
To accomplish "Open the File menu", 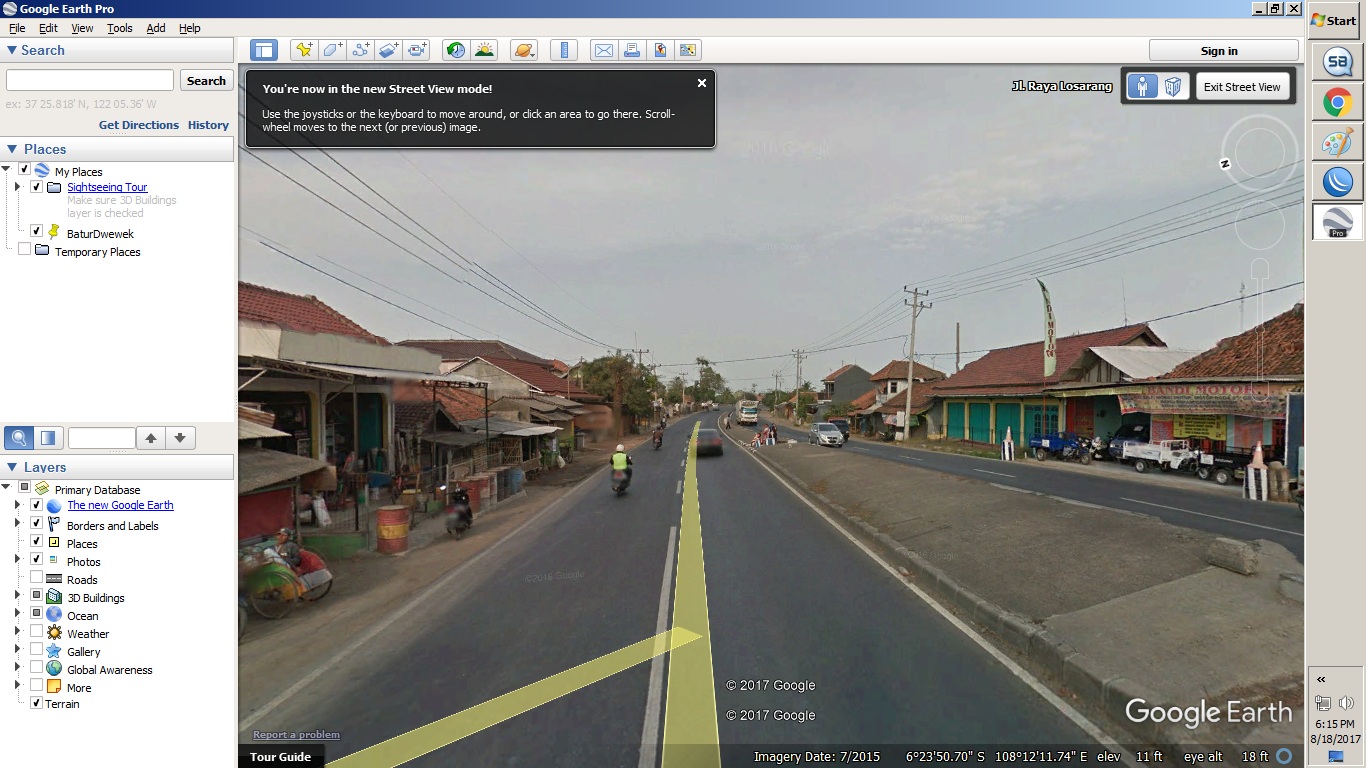I will click(17, 28).
